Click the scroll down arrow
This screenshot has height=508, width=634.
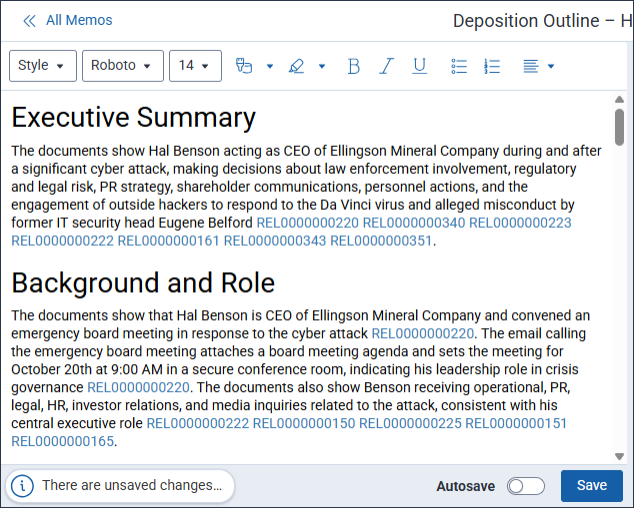coord(619,457)
